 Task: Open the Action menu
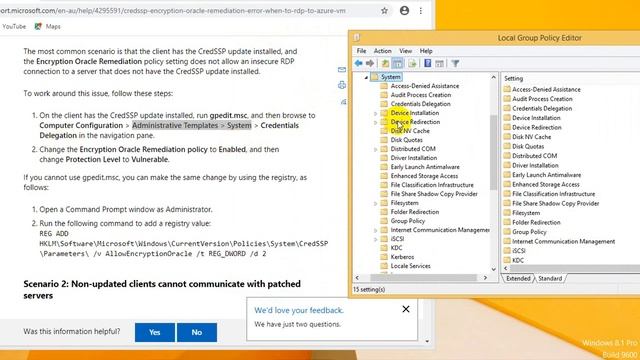(382, 51)
